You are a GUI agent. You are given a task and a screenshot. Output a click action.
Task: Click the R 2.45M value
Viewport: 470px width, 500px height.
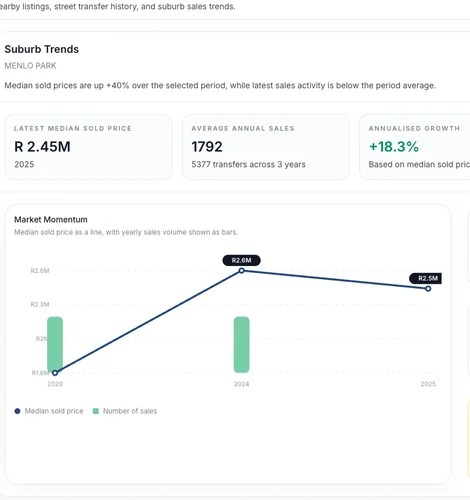tap(42, 147)
